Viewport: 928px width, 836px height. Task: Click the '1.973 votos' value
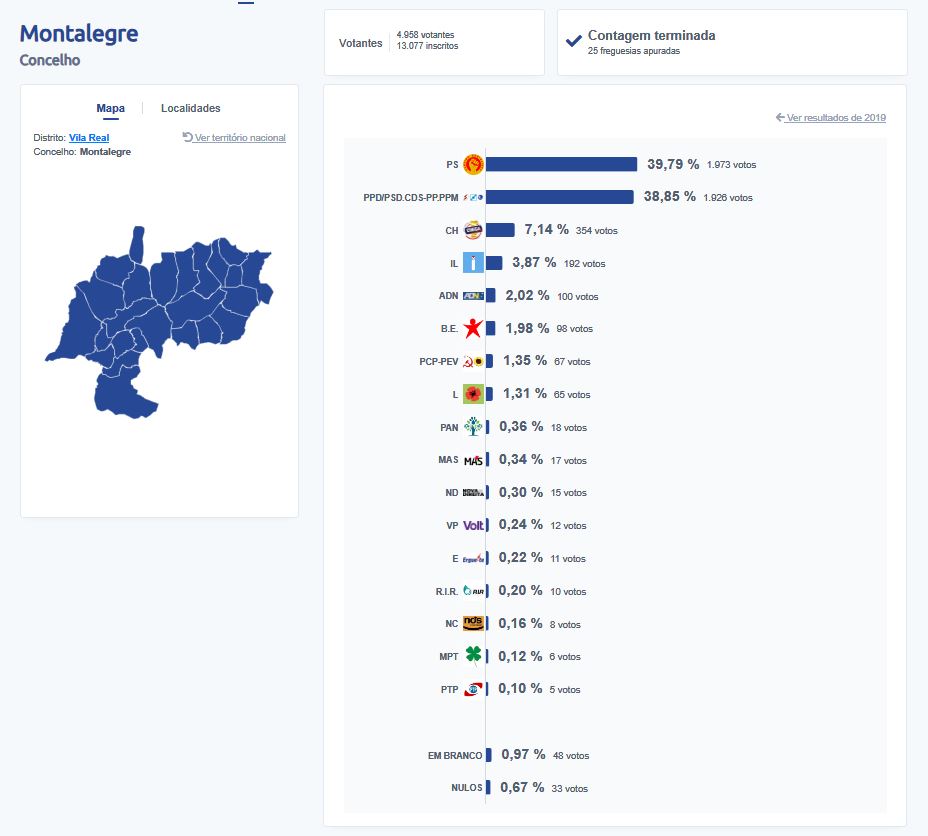pos(732,165)
